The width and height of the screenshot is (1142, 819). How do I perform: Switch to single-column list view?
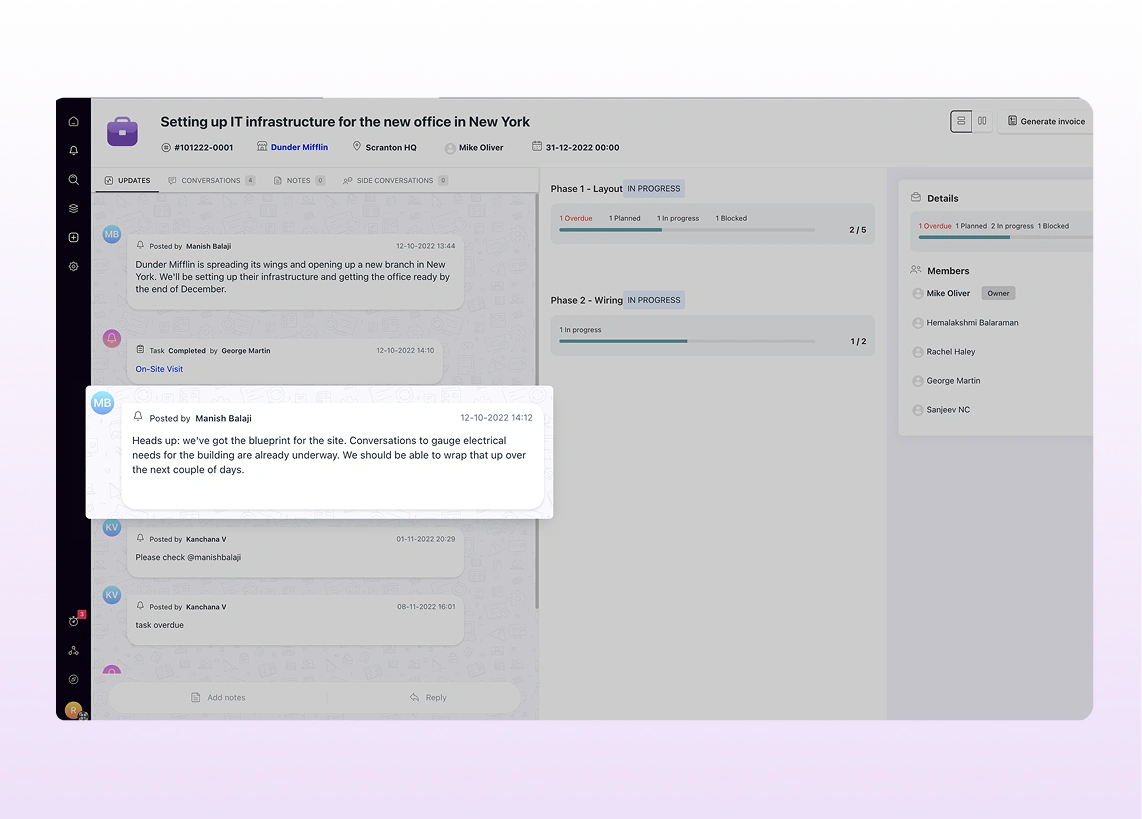coord(961,121)
